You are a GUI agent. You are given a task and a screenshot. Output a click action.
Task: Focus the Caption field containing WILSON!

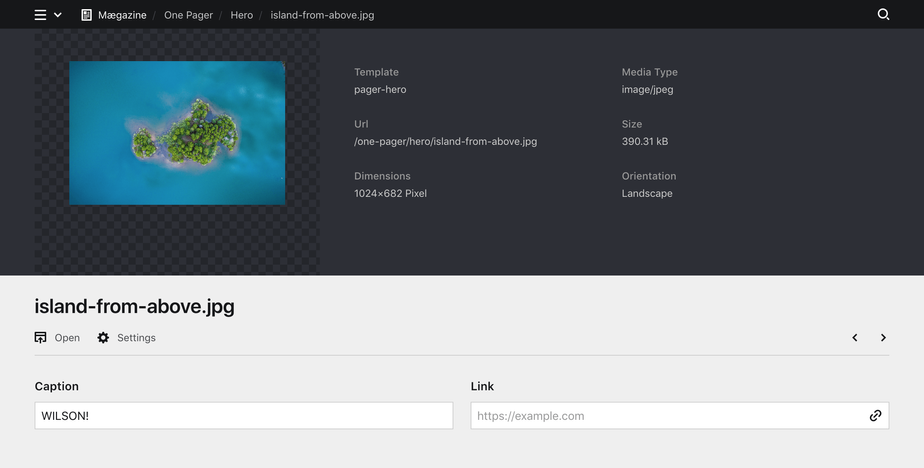pyautogui.click(x=243, y=416)
